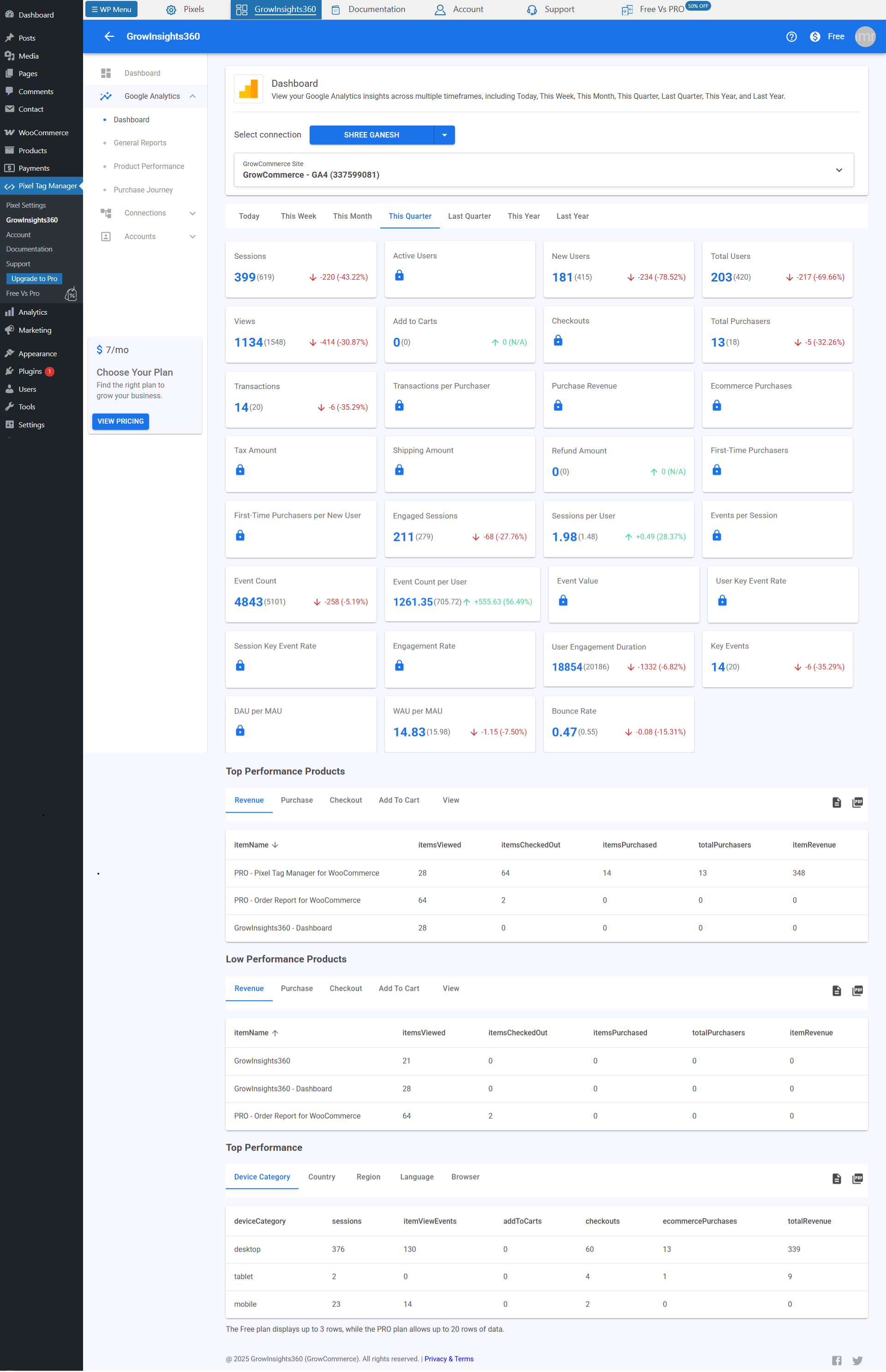Image resolution: width=886 pixels, height=1372 pixels.
Task: Click PDF export icon for Top Performance
Action: pyautogui.click(x=857, y=1178)
